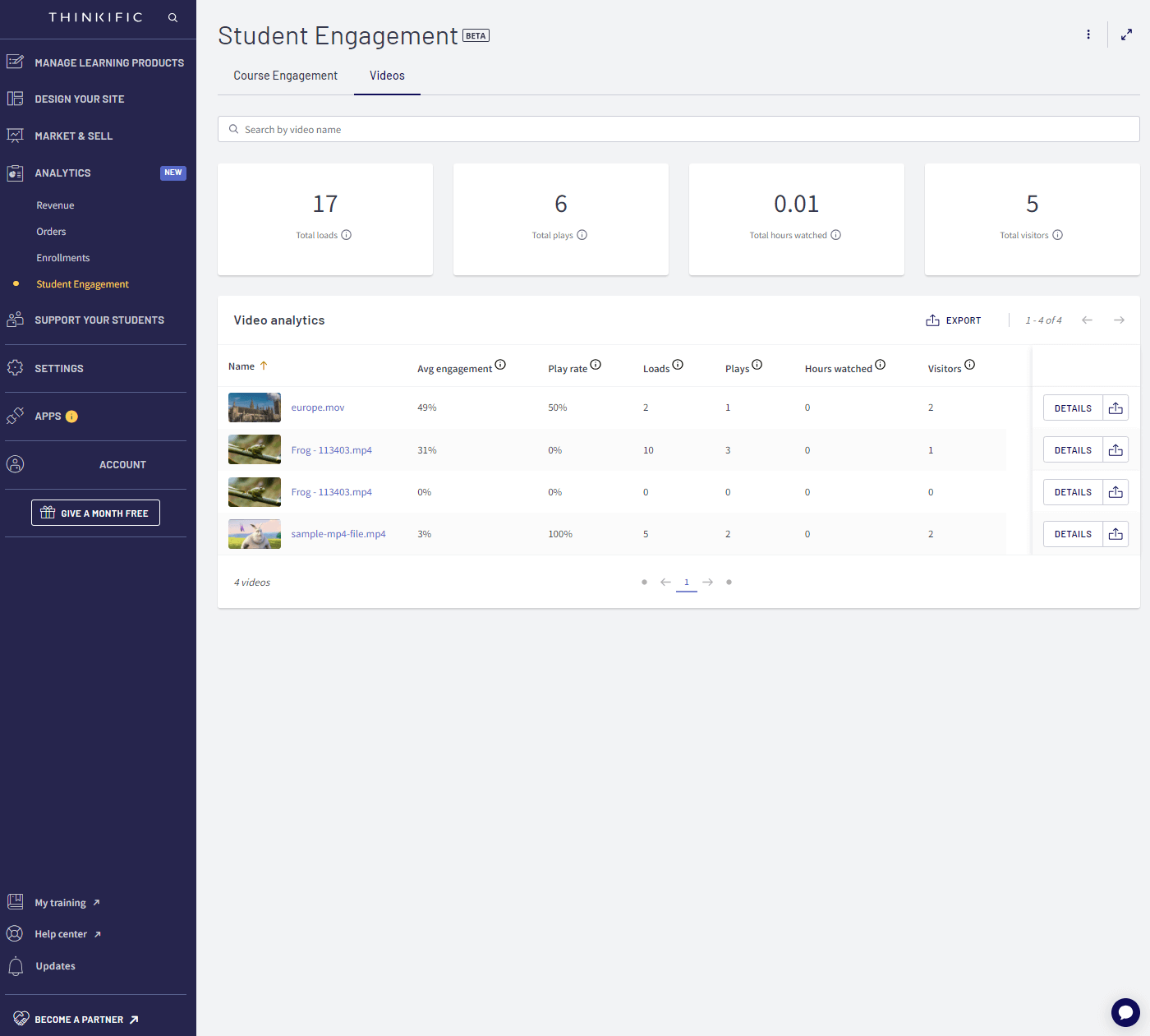Click the Search by video name field
Image resolution: width=1150 pixels, height=1036 pixels.
tap(678, 129)
